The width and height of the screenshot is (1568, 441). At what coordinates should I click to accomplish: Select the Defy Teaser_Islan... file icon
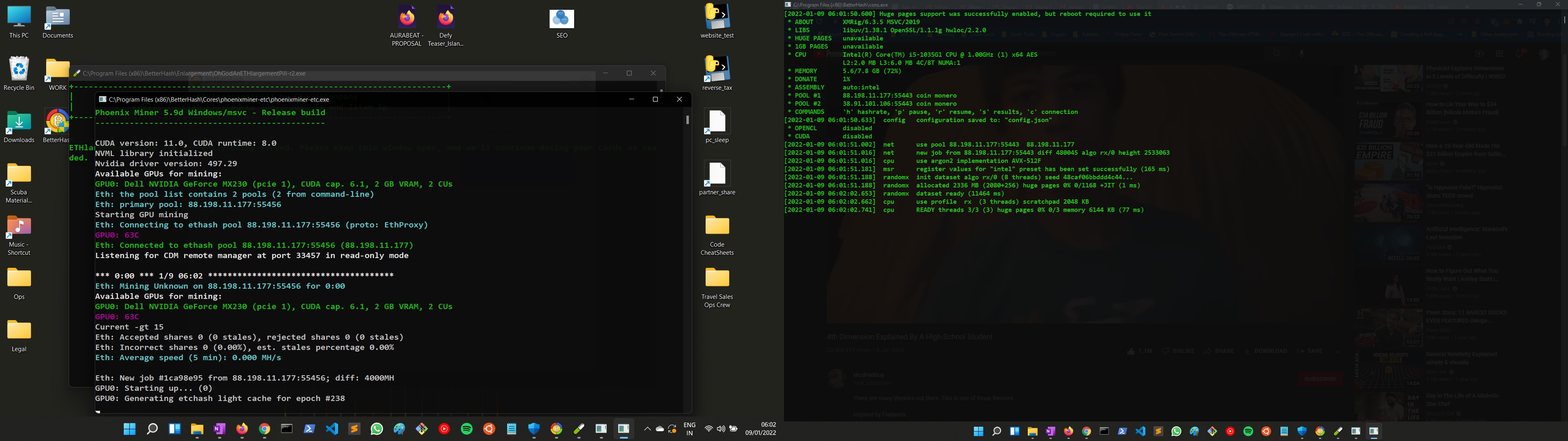tap(445, 26)
